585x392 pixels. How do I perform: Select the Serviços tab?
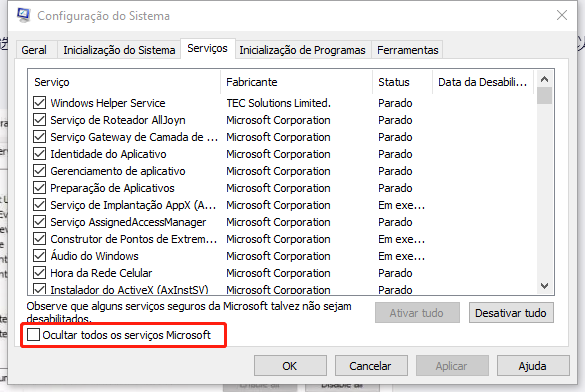[207, 48]
